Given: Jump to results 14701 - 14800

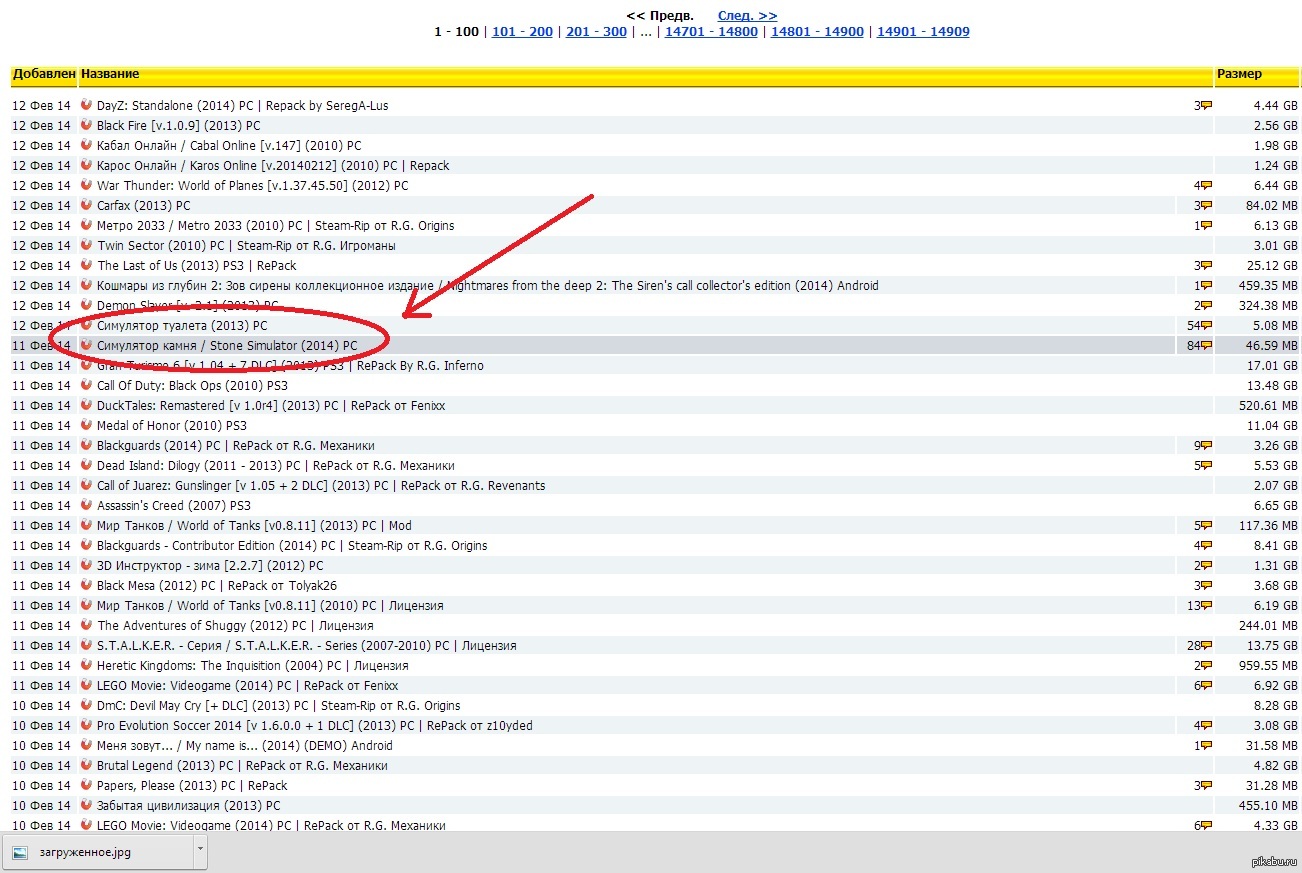Looking at the screenshot, I should pyautogui.click(x=711, y=31).
